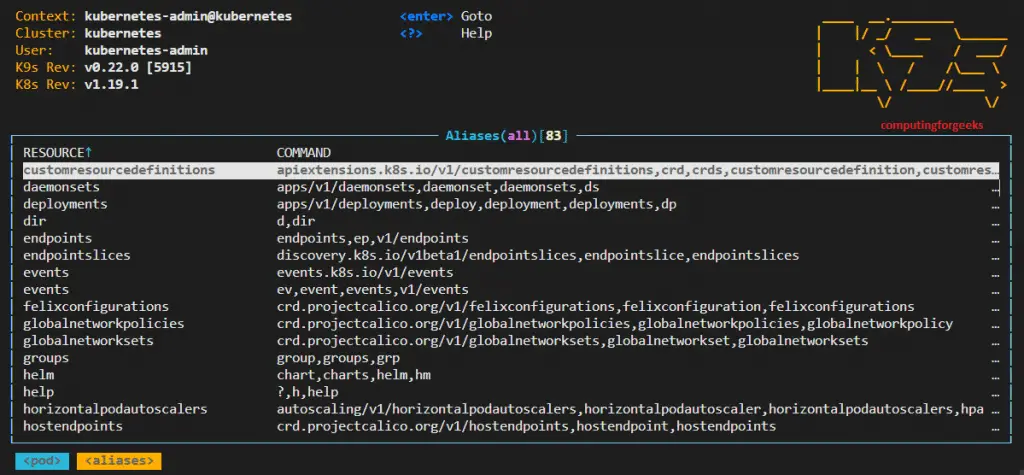
Task: Click the endpoints,ep,v1/endpoints command text
Action: (x=373, y=238)
